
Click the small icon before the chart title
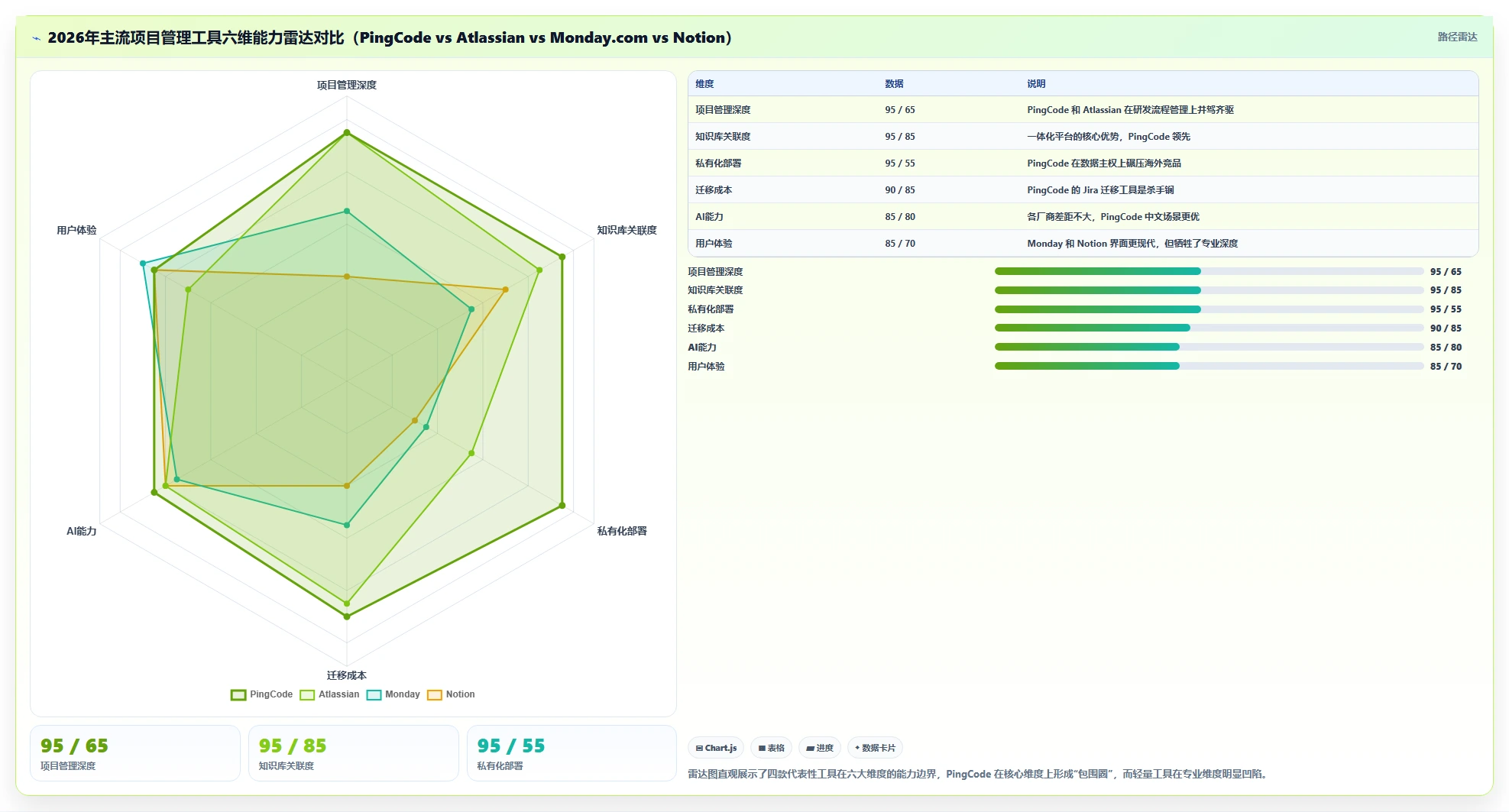(x=36, y=38)
